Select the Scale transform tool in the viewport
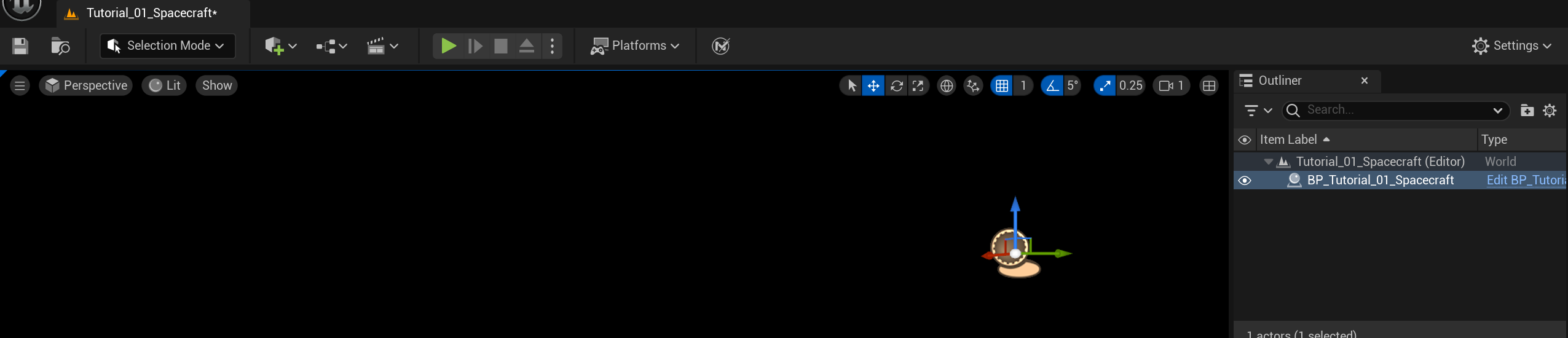 (918, 86)
